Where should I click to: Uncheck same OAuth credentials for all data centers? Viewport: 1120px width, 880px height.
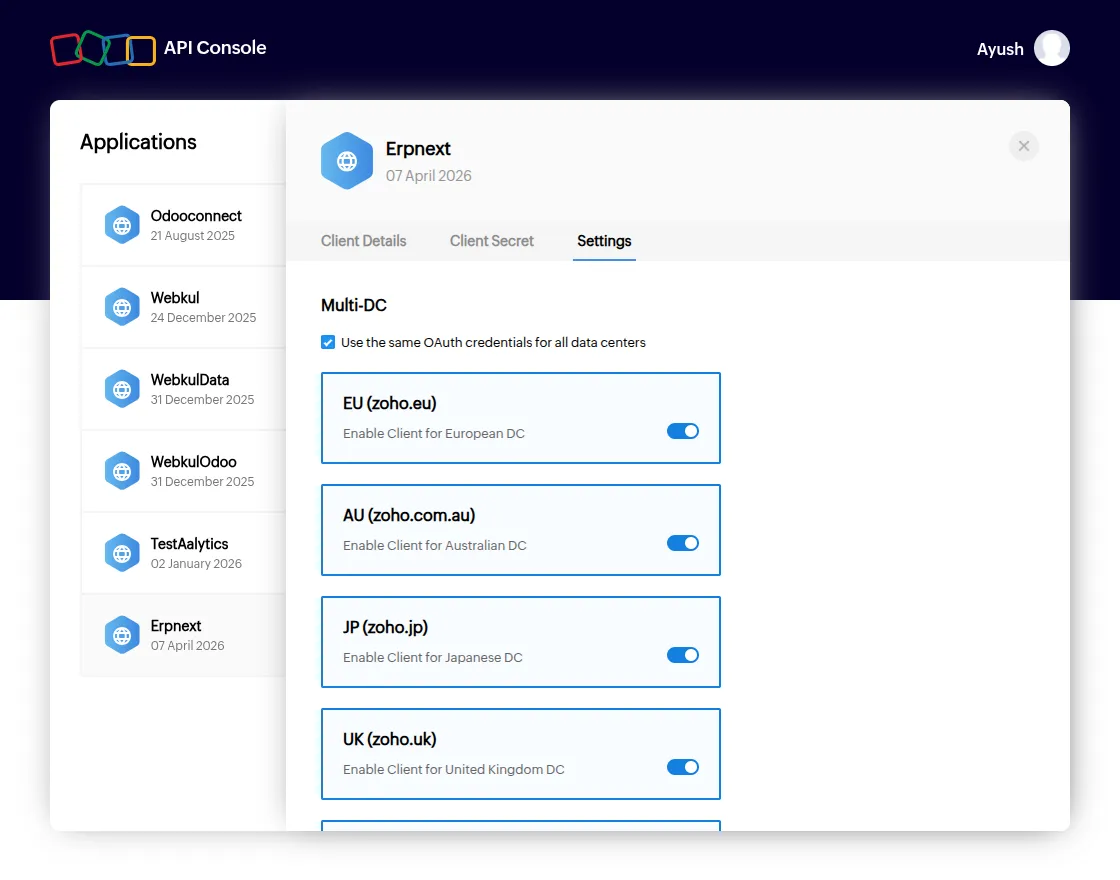[328, 342]
